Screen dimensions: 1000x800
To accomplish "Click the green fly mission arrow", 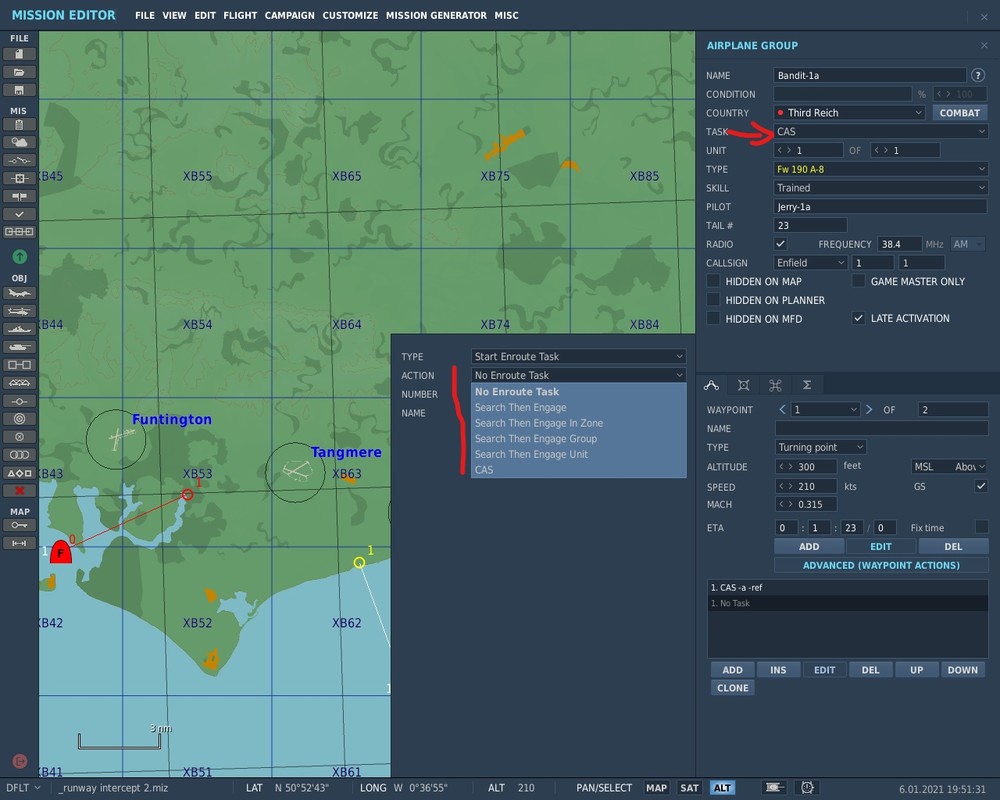I will (19, 257).
